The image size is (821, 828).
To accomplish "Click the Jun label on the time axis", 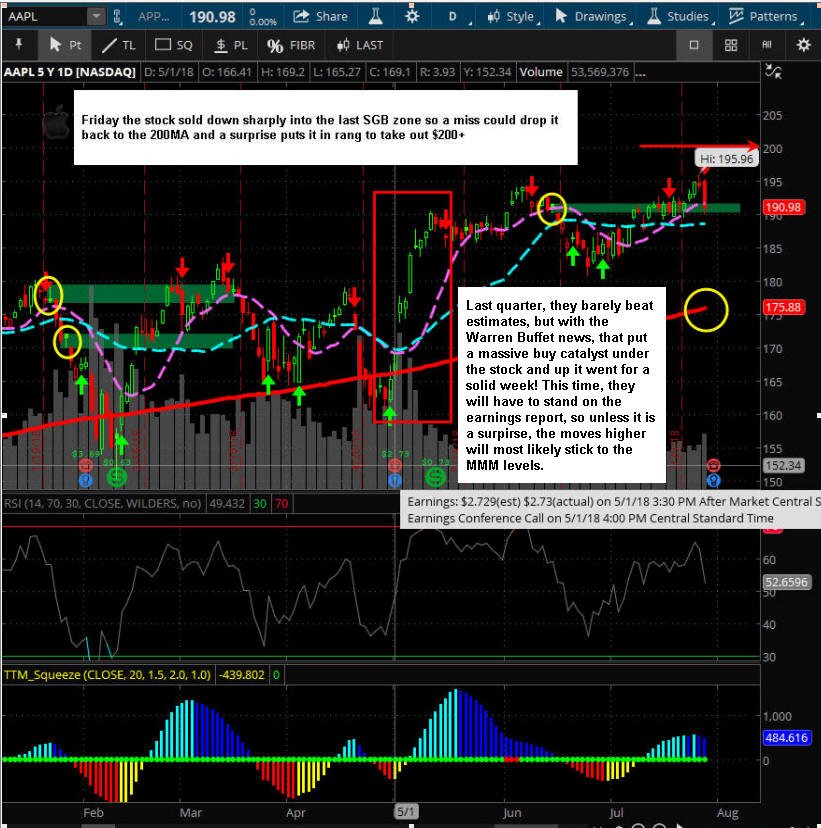I will point(512,813).
